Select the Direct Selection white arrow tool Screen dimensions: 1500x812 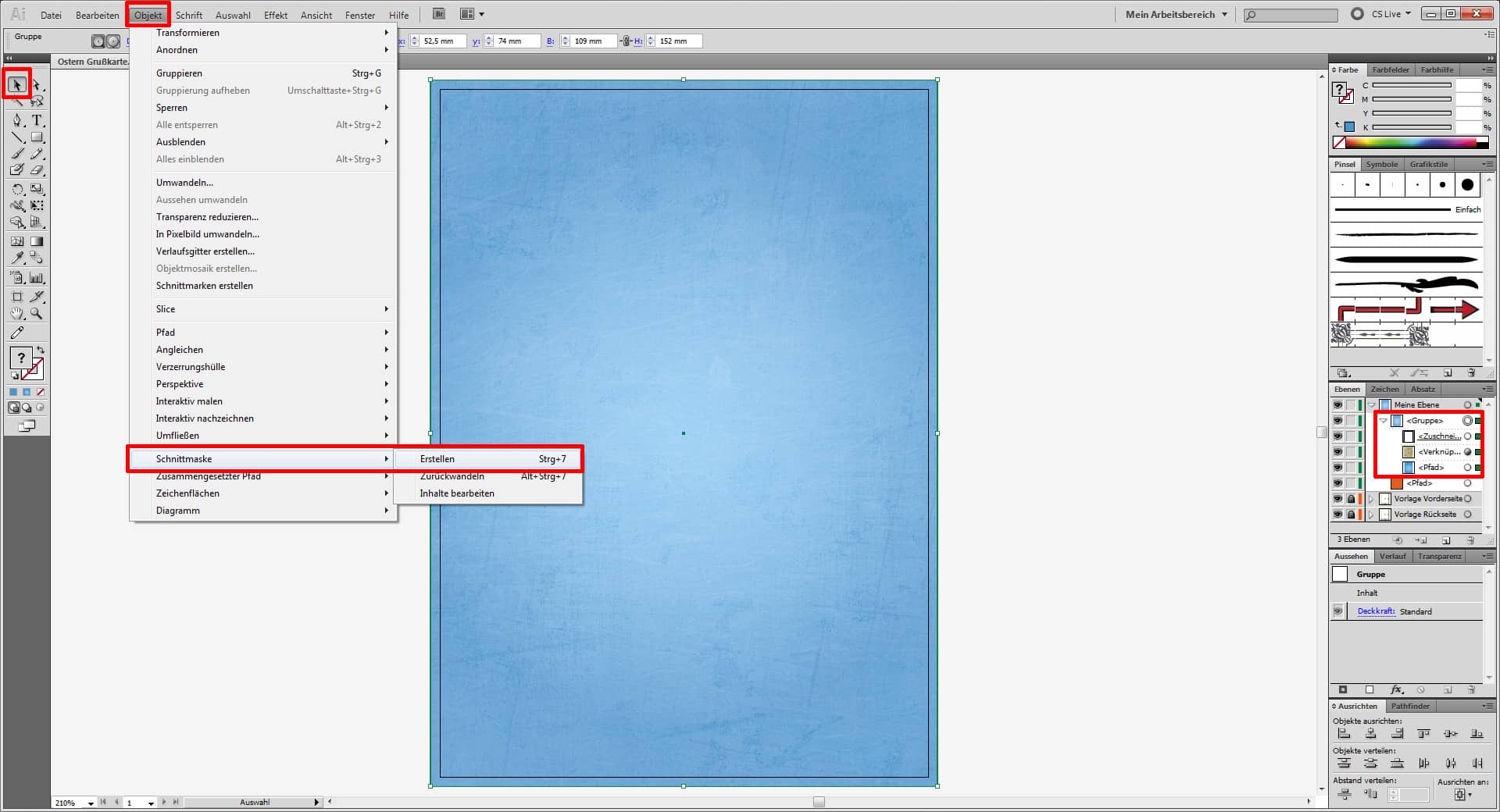click(x=37, y=85)
